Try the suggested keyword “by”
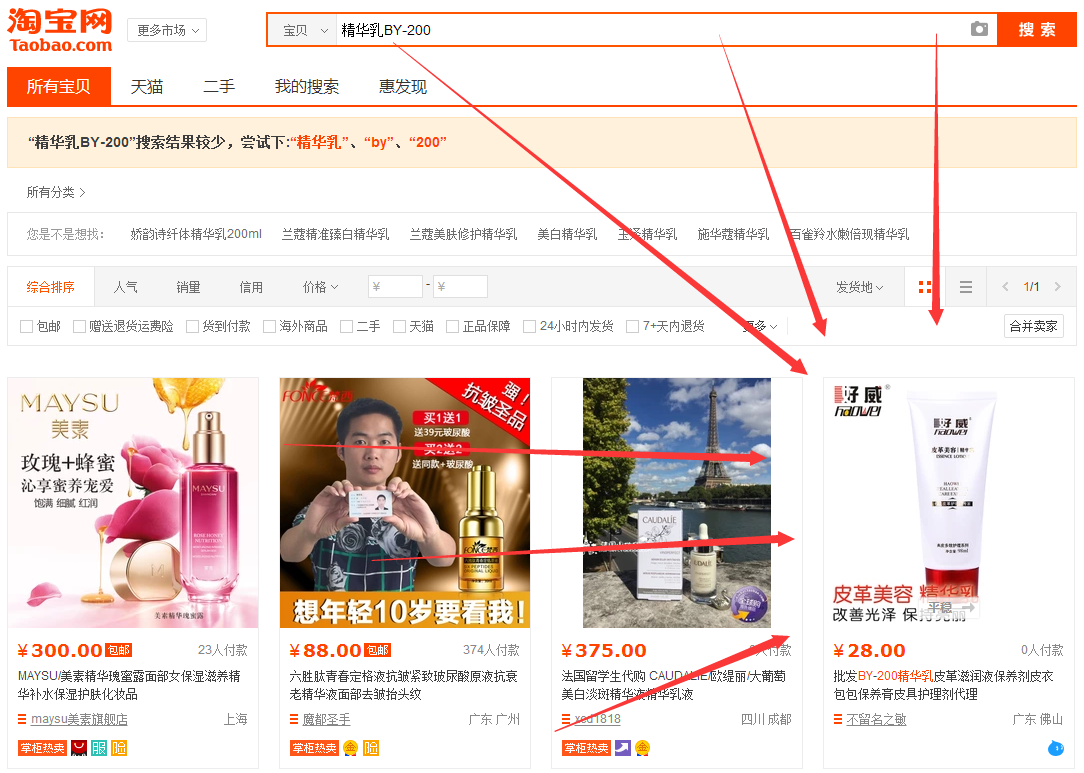Screen dimensions: 1084x773 379,142
